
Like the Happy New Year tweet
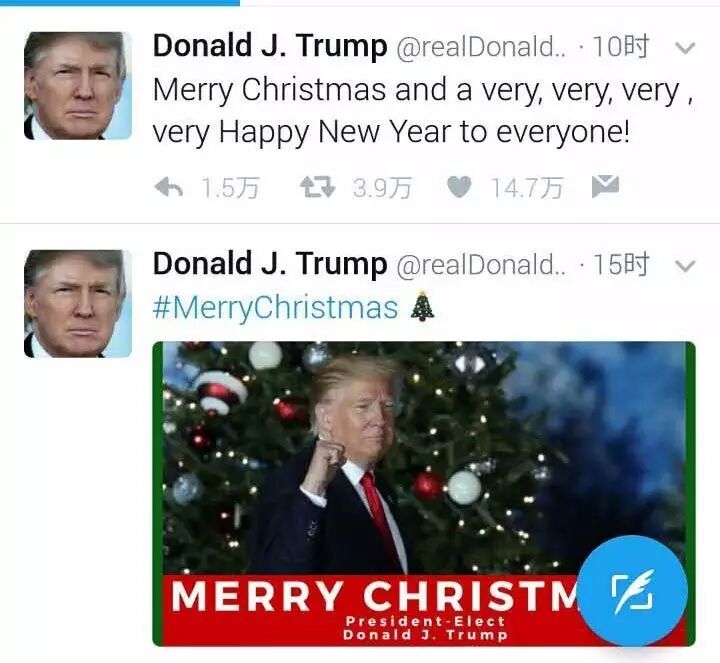tap(459, 187)
